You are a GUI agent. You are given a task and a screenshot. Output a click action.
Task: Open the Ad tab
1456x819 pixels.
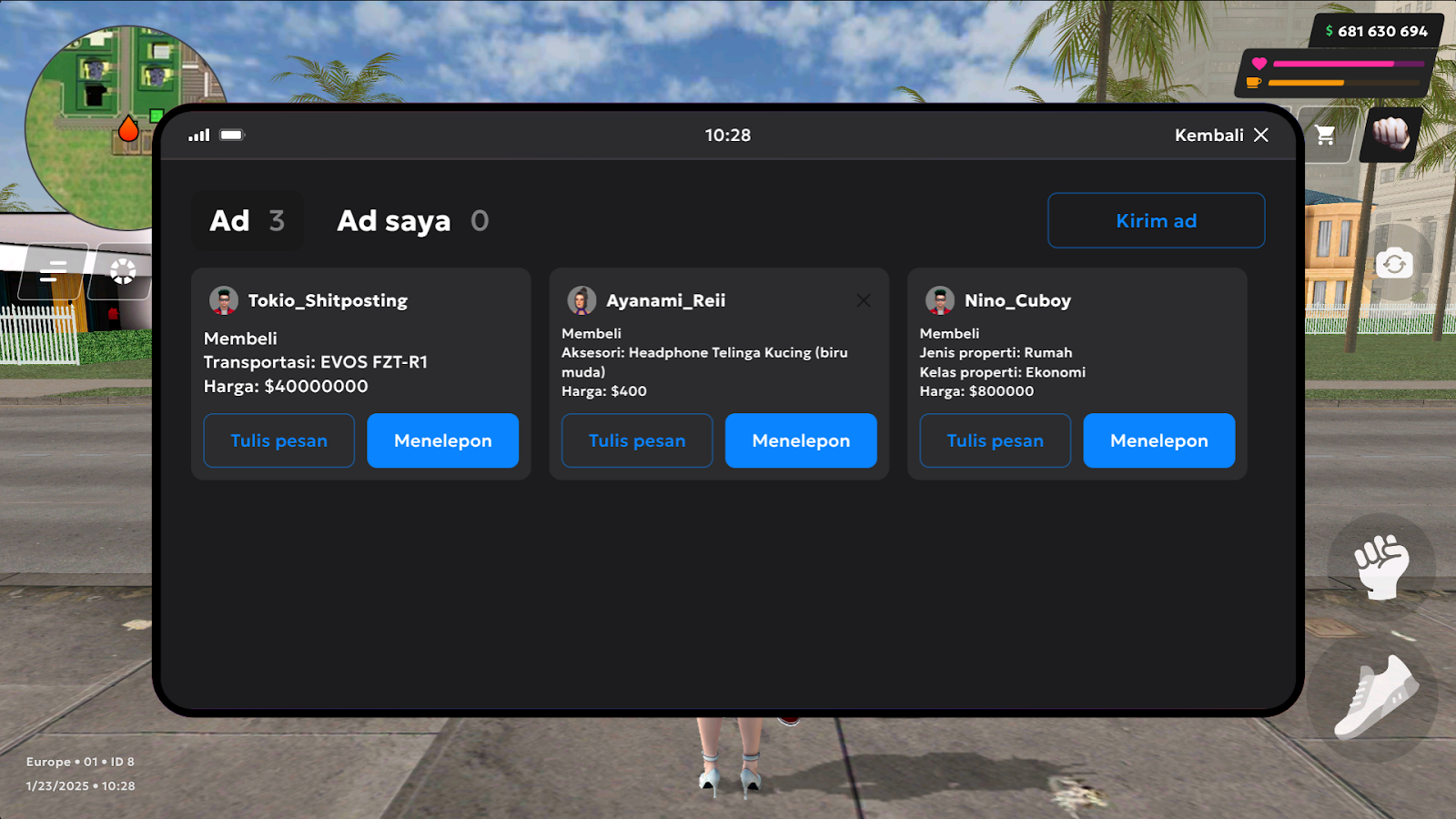[x=247, y=221]
